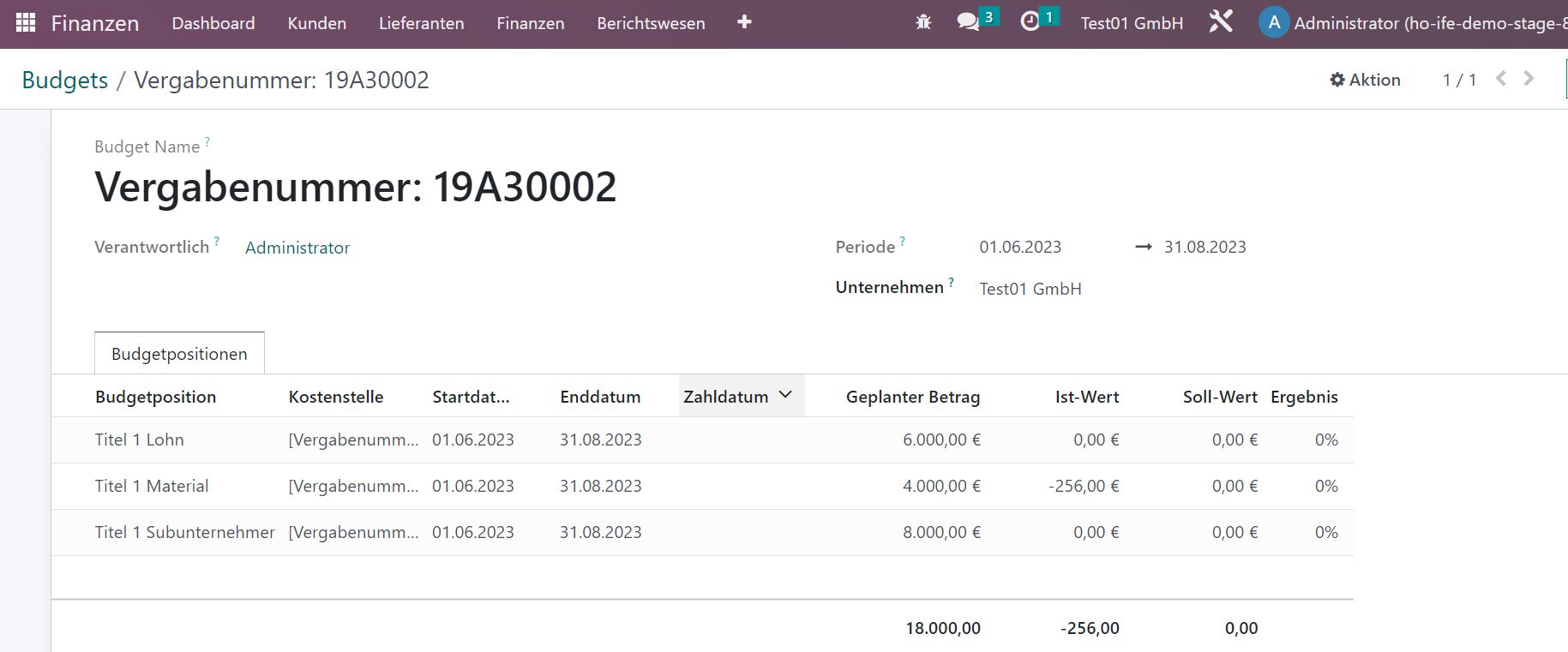Open the chat messages icon
This screenshot has height=652, width=1568.
pyautogui.click(x=969, y=22)
